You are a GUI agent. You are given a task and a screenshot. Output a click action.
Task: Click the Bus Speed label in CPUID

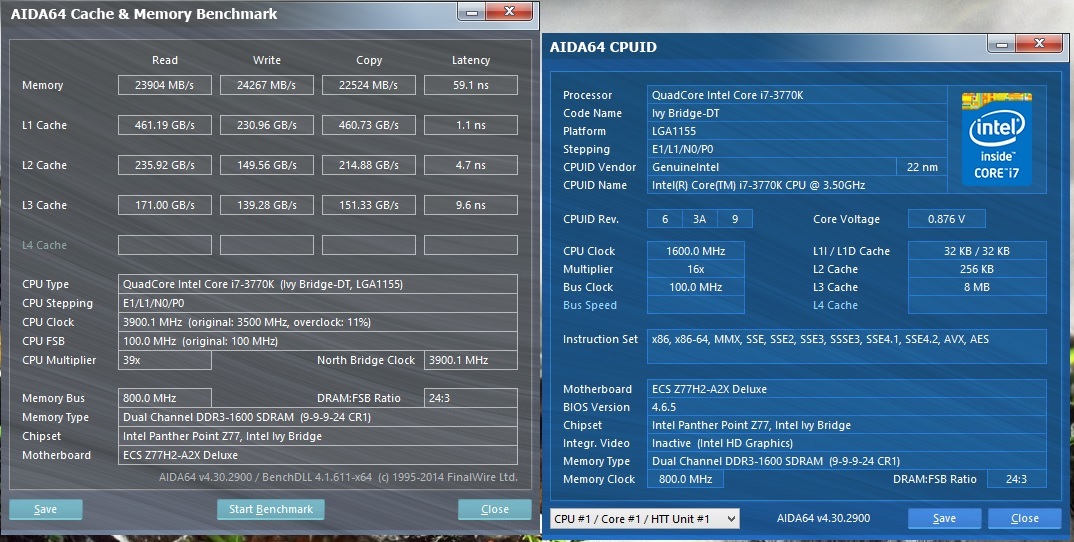point(590,305)
